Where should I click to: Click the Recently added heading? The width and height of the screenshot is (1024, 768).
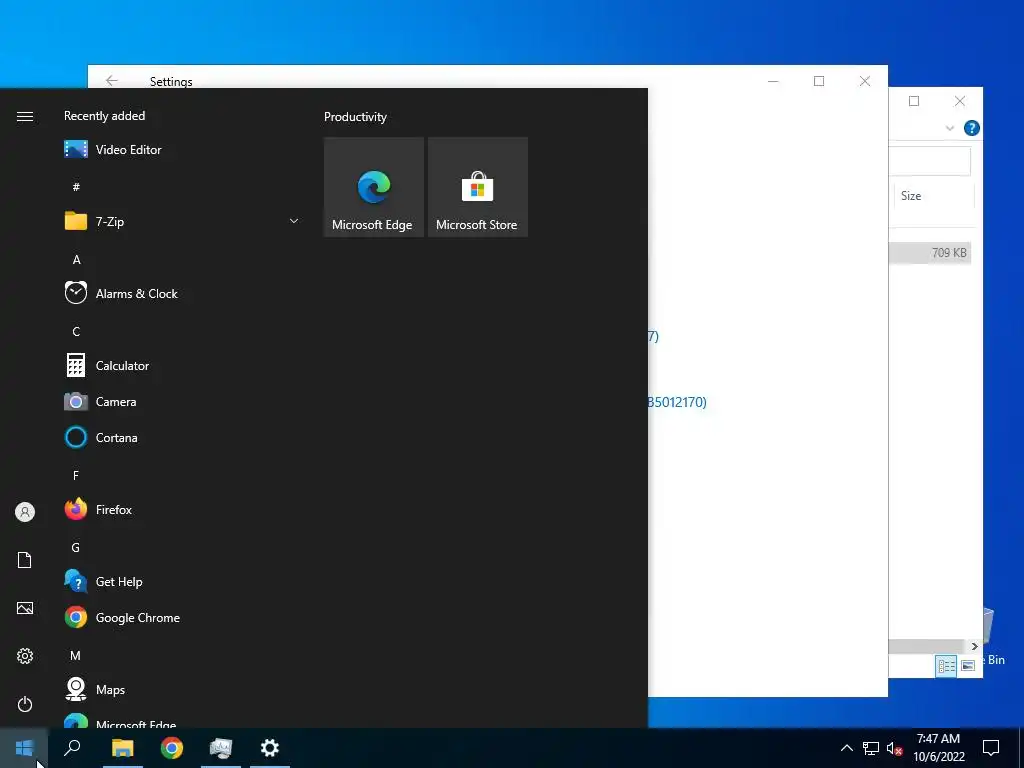104,116
